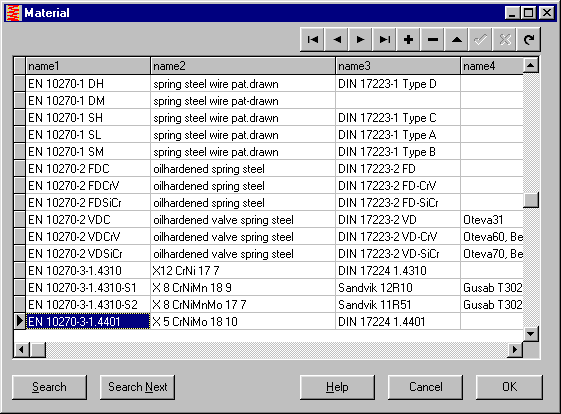Click the horizontal scrollbar right arrow
Viewport: 561px width, 414px height.
515,349
